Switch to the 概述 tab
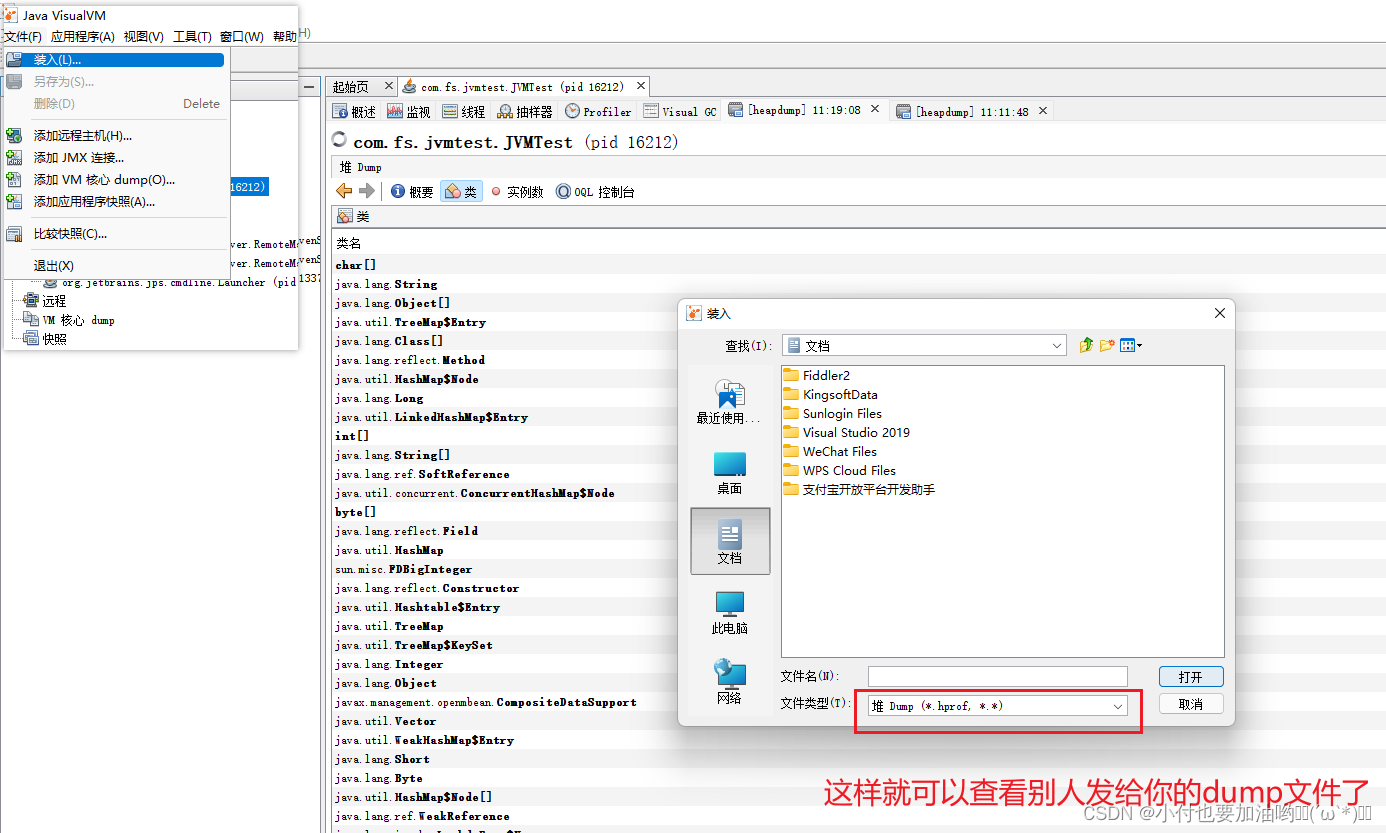 pyautogui.click(x=355, y=112)
